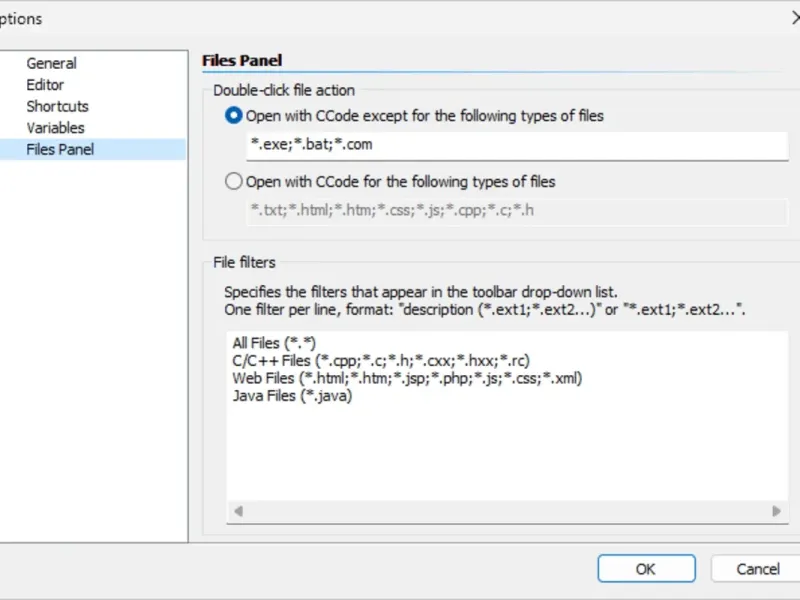Click the greyed-out *.txt;*.html extensions field

click(x=516, y=211)
